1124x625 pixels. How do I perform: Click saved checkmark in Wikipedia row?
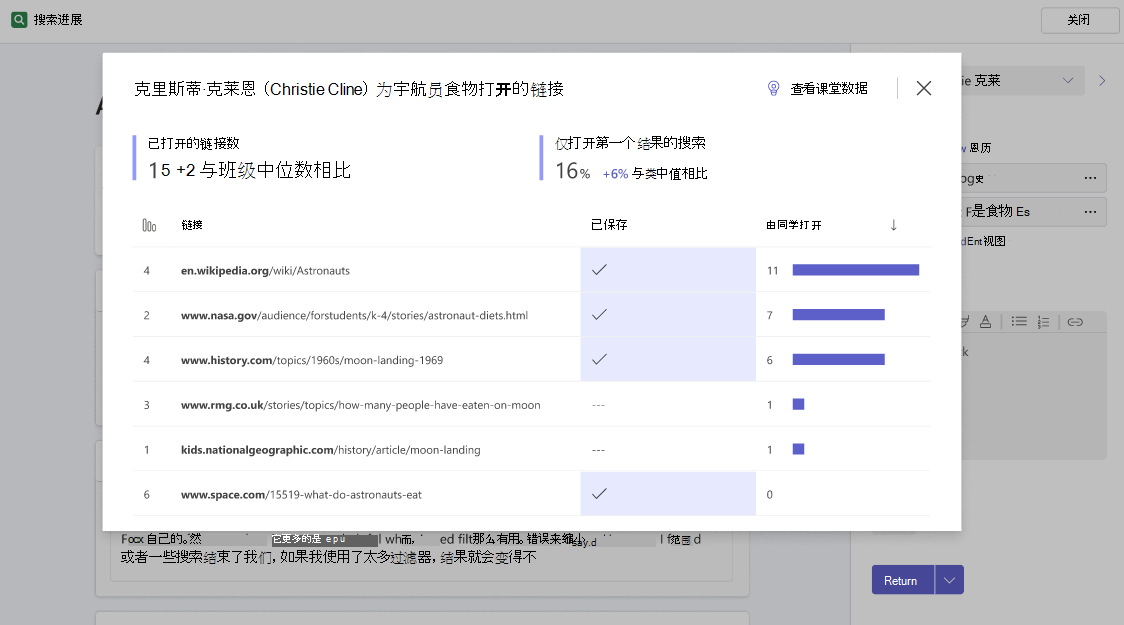point(599,269)
